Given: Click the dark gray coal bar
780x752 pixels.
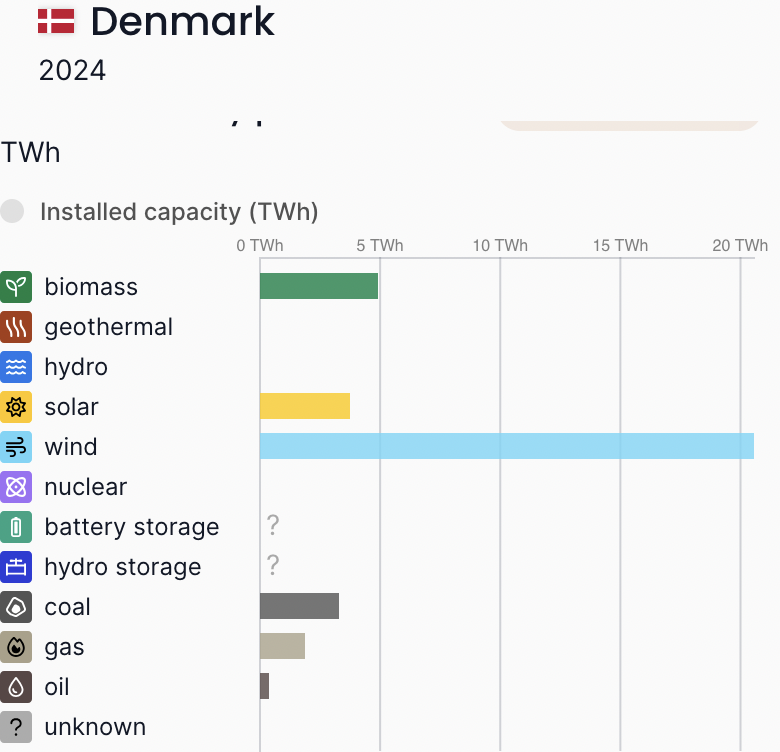Looking at the screenshot, I should [x=299, y=606].
